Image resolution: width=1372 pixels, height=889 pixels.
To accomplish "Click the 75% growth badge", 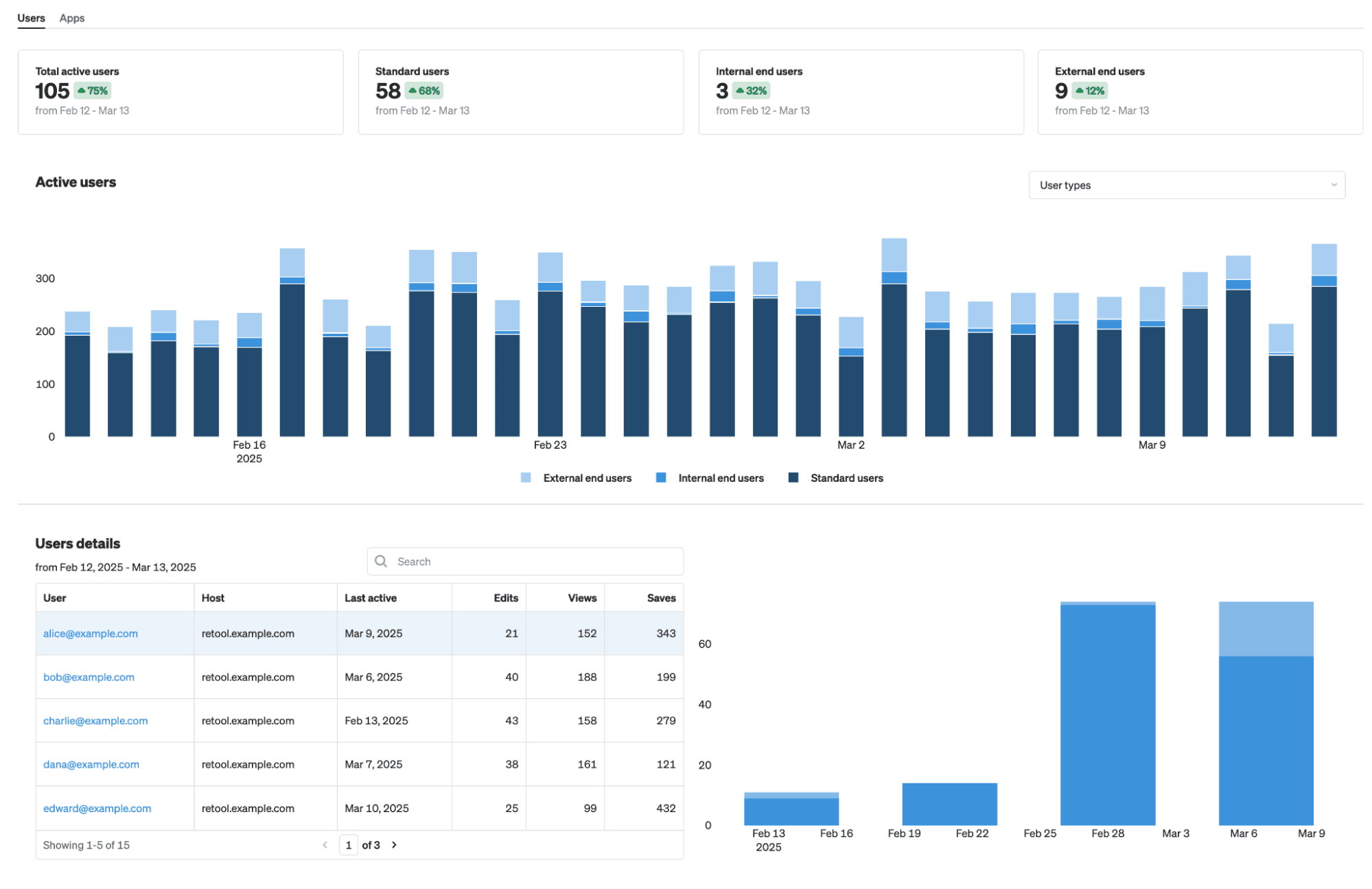I will [x=93, y=91].
